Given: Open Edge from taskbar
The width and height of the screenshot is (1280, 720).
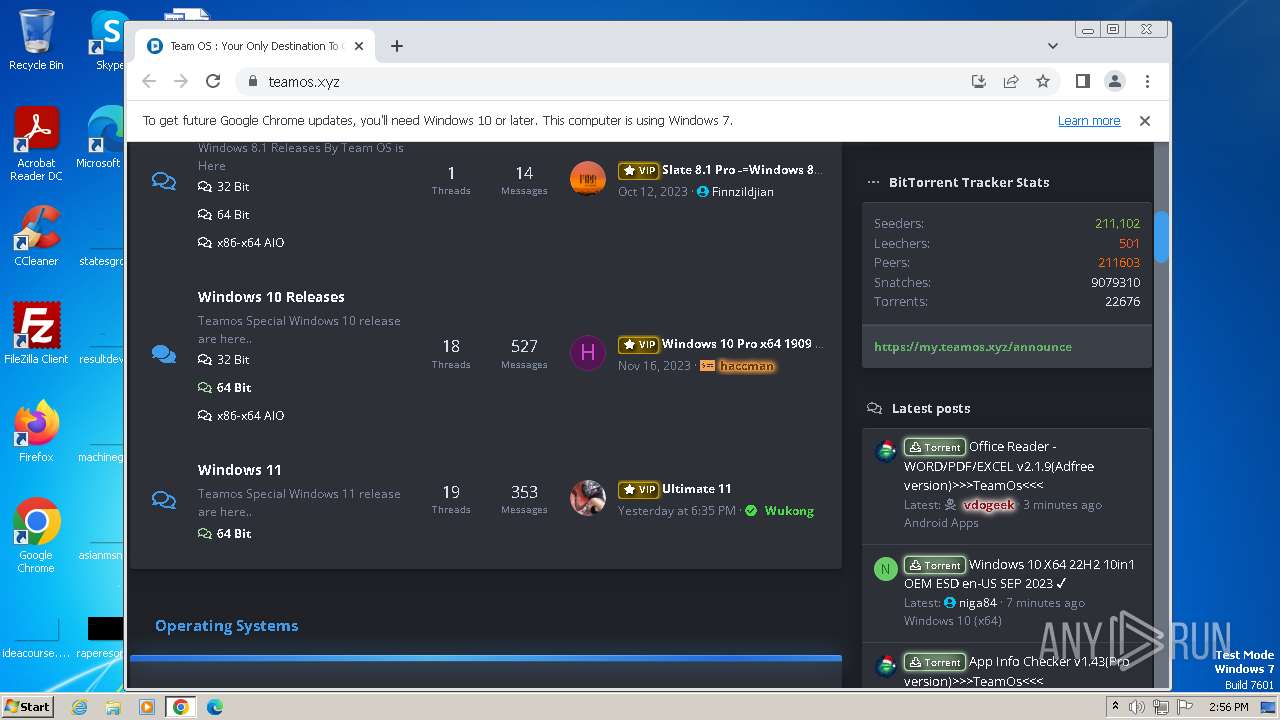Looking at the screenshot, I should 215,707.
